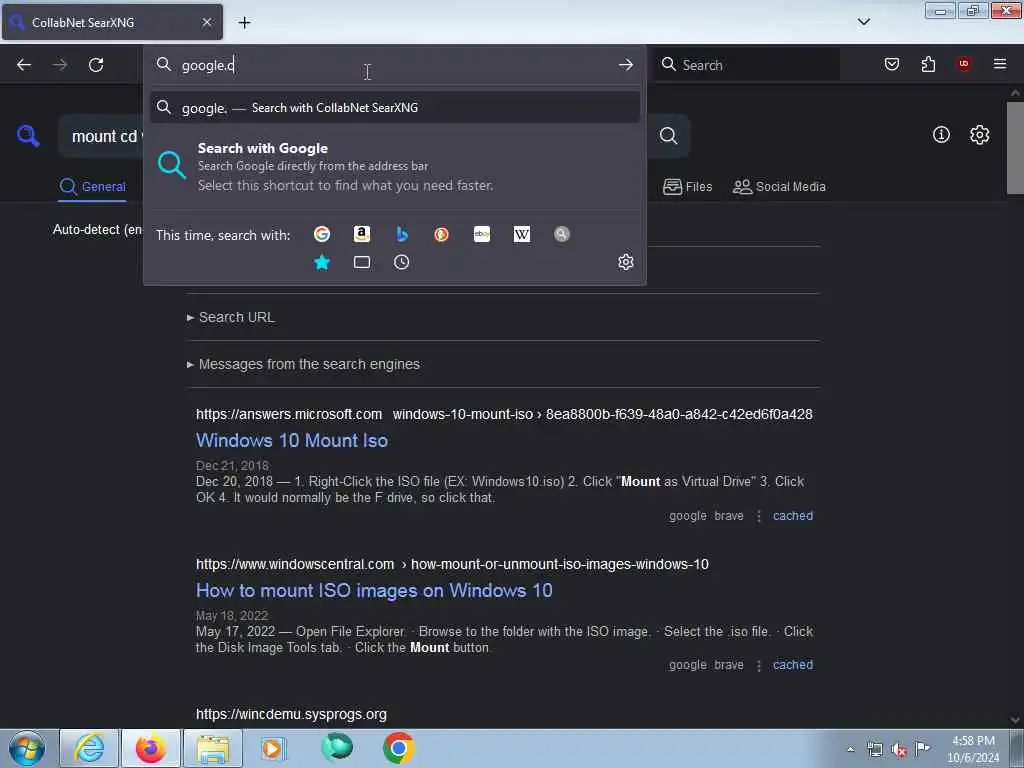Switch to the Social Media tab

point(779,187)
